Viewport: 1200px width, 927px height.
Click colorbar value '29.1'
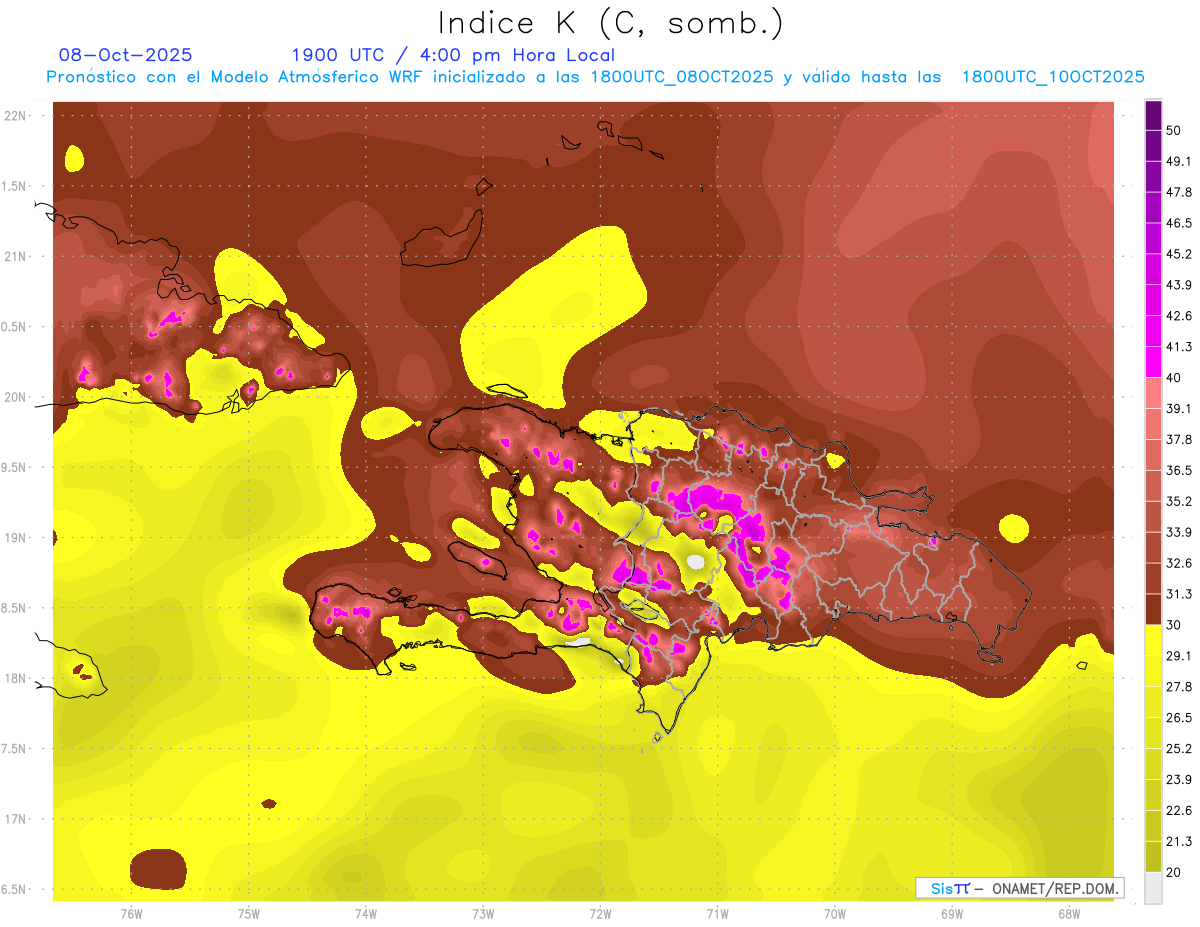point(1180,656)
